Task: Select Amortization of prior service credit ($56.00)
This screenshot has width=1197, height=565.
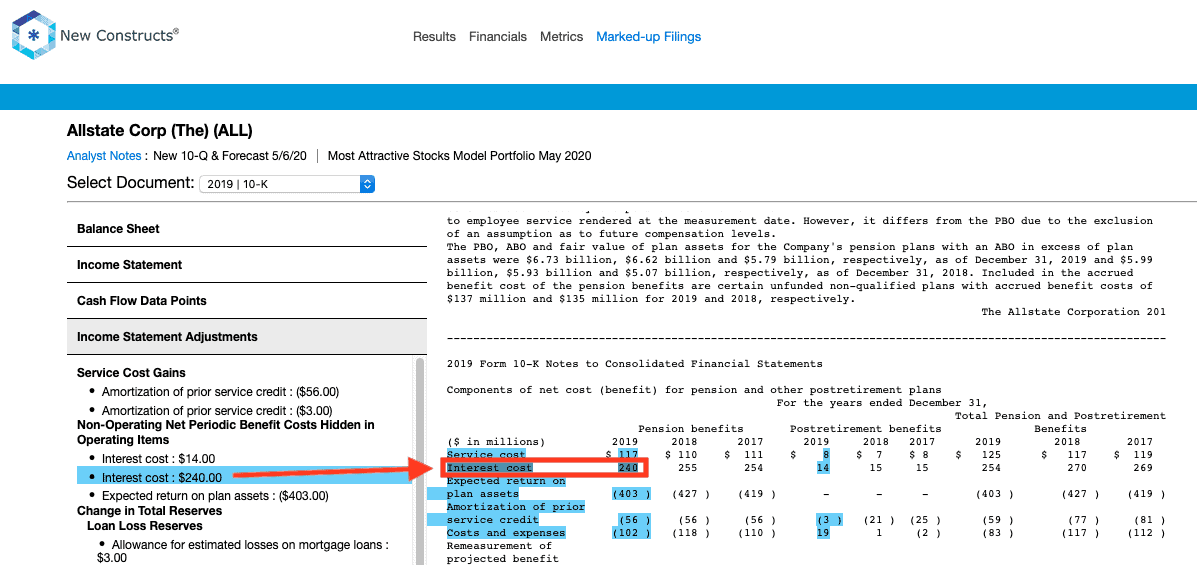Action: (220, 392)
